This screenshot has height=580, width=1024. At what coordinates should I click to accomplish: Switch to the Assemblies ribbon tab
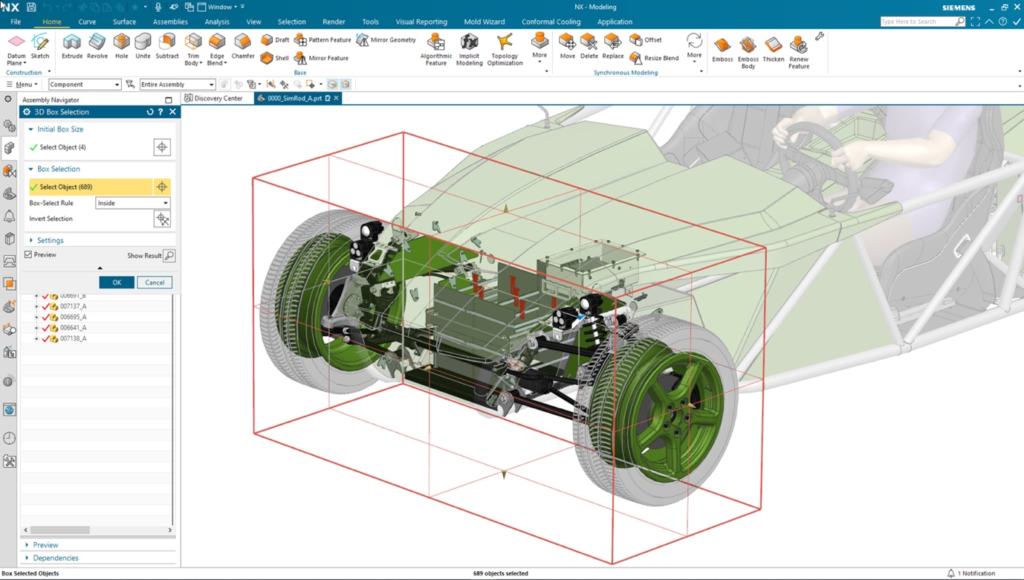click(170, 21)
